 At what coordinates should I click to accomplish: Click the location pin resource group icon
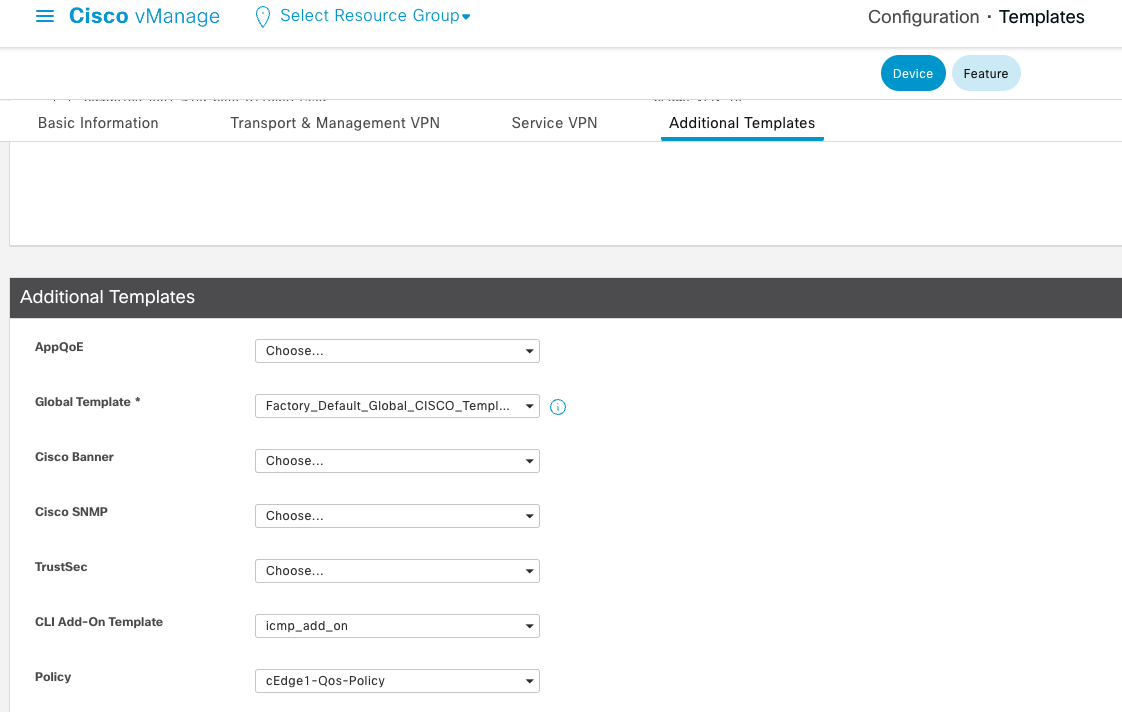pyautogui.click(x=263, y=17)
